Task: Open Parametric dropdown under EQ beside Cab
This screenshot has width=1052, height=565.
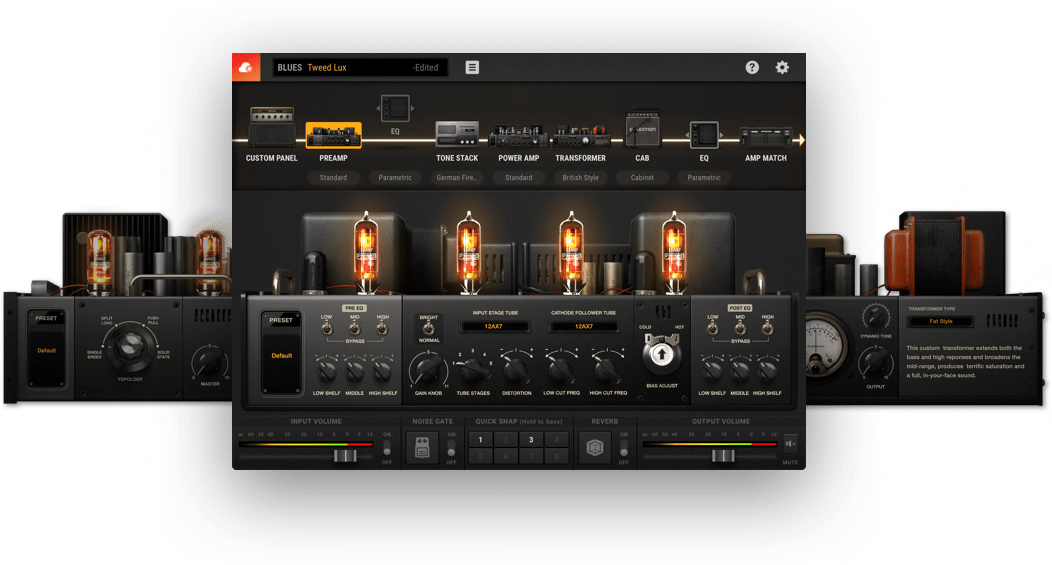Action: (704, 178)
